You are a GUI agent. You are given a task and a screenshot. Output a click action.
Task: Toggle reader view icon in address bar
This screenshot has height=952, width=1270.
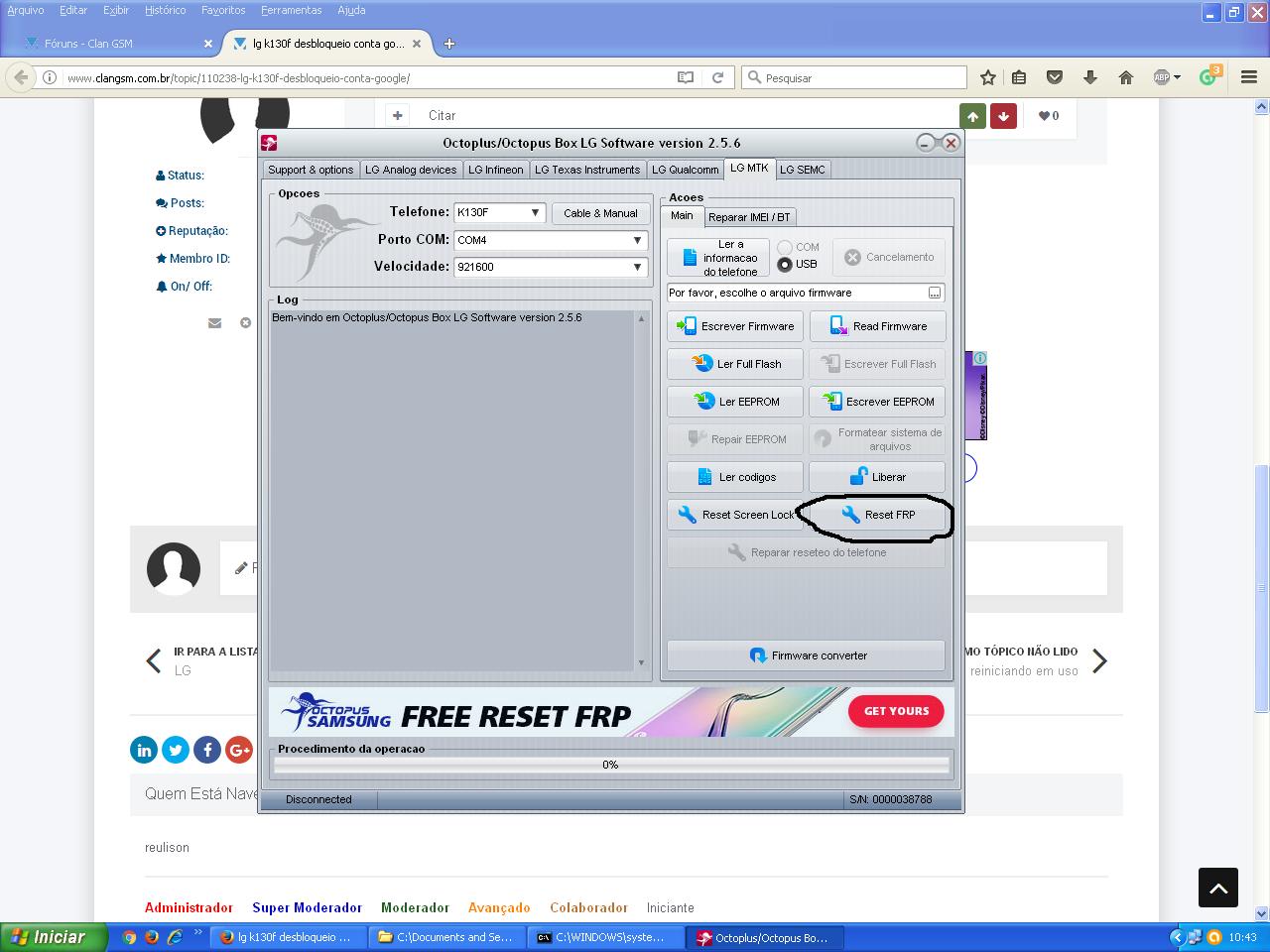coord(685,77)
